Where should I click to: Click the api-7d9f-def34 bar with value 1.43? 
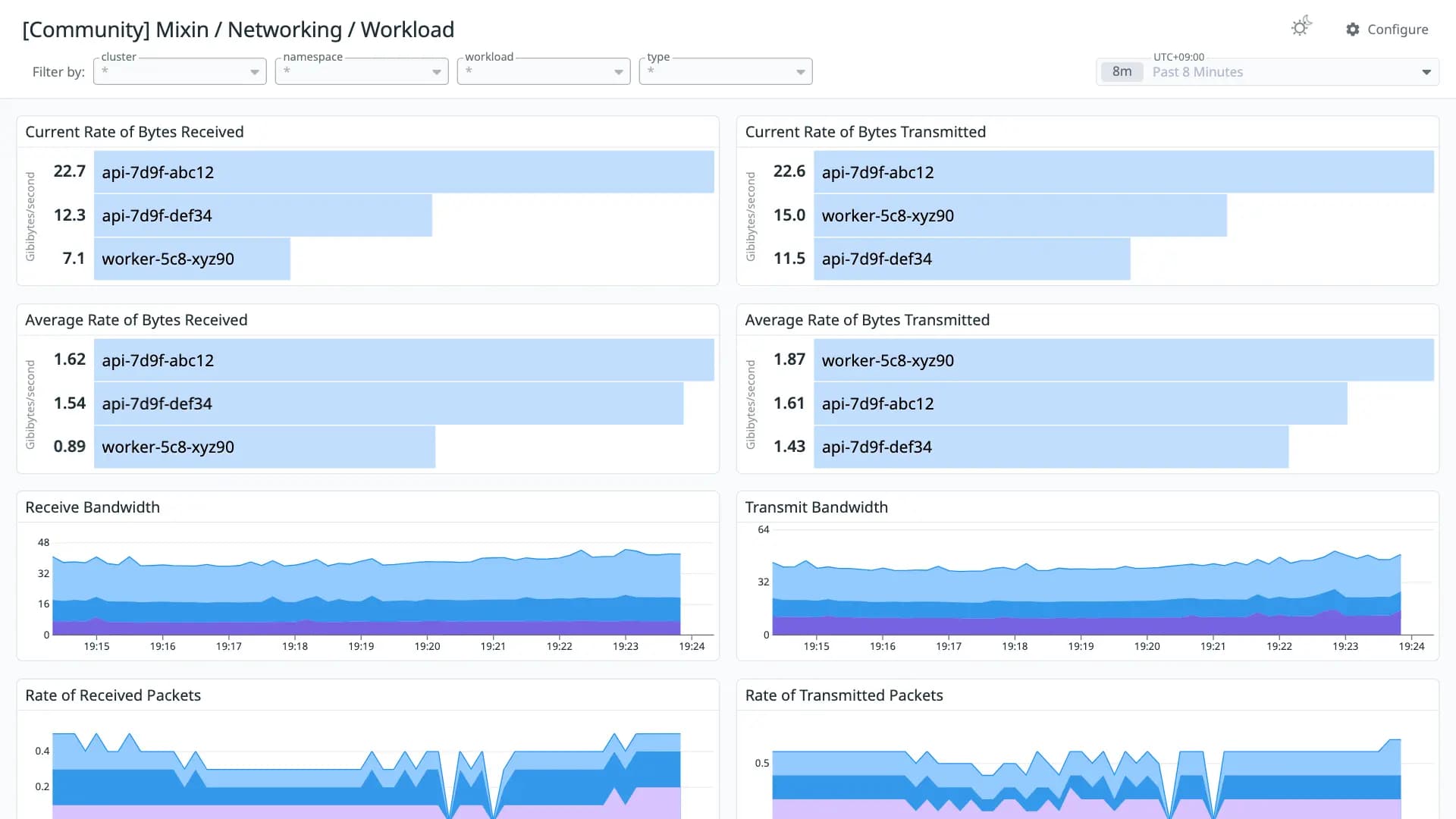point(1051,447)
